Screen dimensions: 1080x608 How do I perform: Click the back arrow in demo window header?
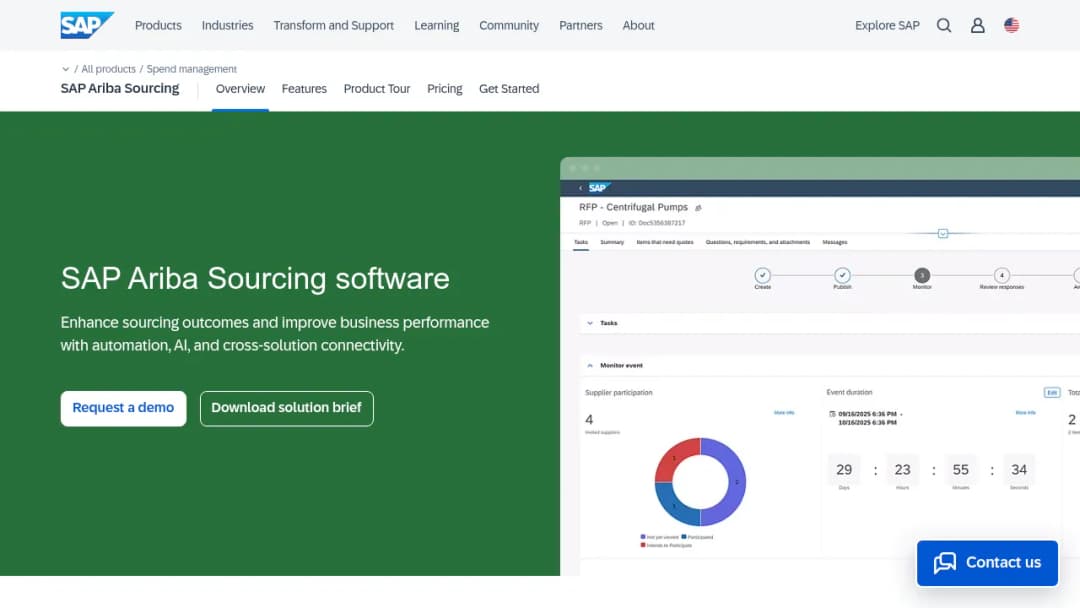[x=581, y=188]
